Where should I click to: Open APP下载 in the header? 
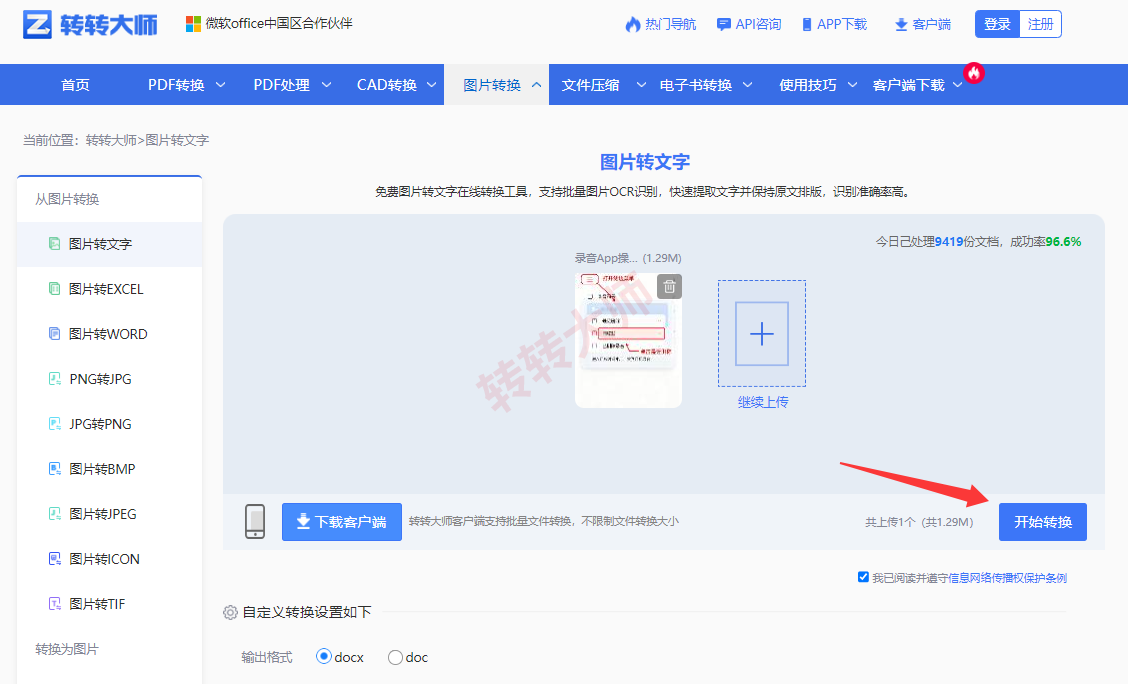pyautogui.click(x=842, y=24)
